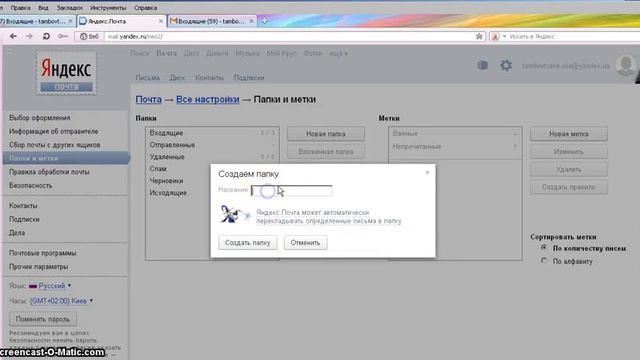The height and width of the screenshot is (360, 640).
Task: Go back with the browser back arrow
Action: (13, 36)
